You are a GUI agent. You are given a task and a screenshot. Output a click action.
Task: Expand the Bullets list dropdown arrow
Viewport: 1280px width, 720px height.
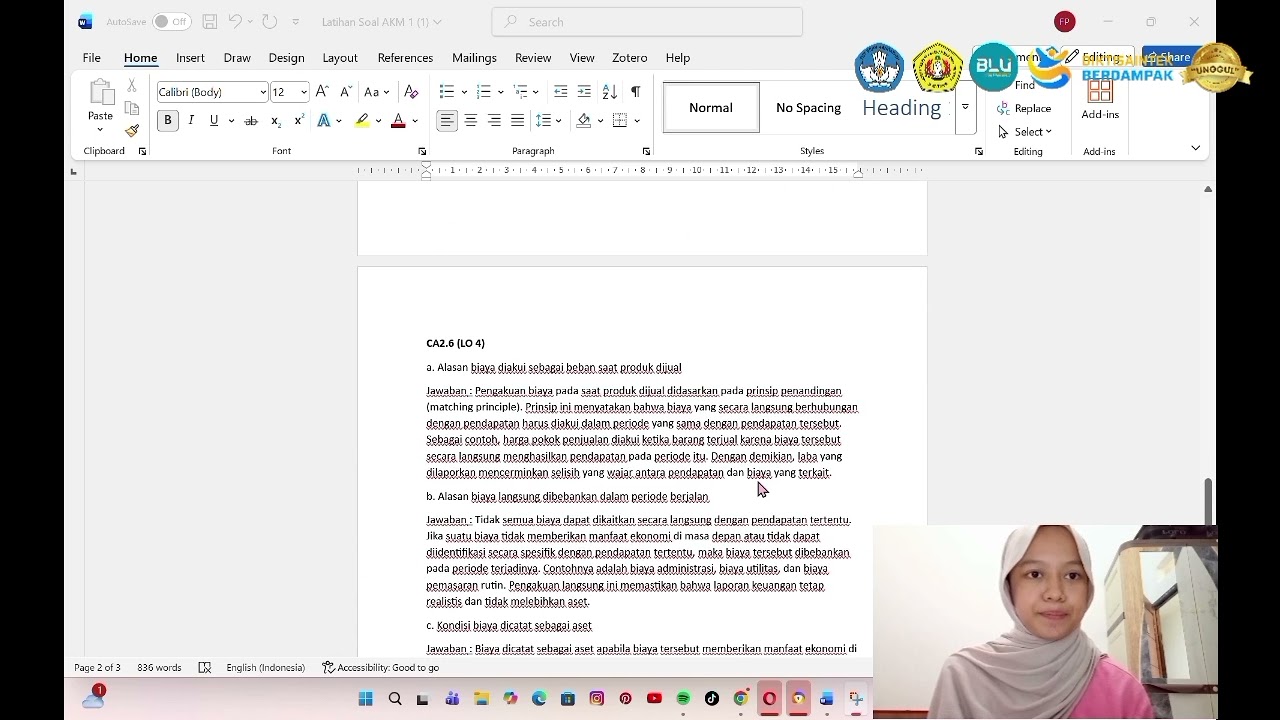tap(464, 92)
